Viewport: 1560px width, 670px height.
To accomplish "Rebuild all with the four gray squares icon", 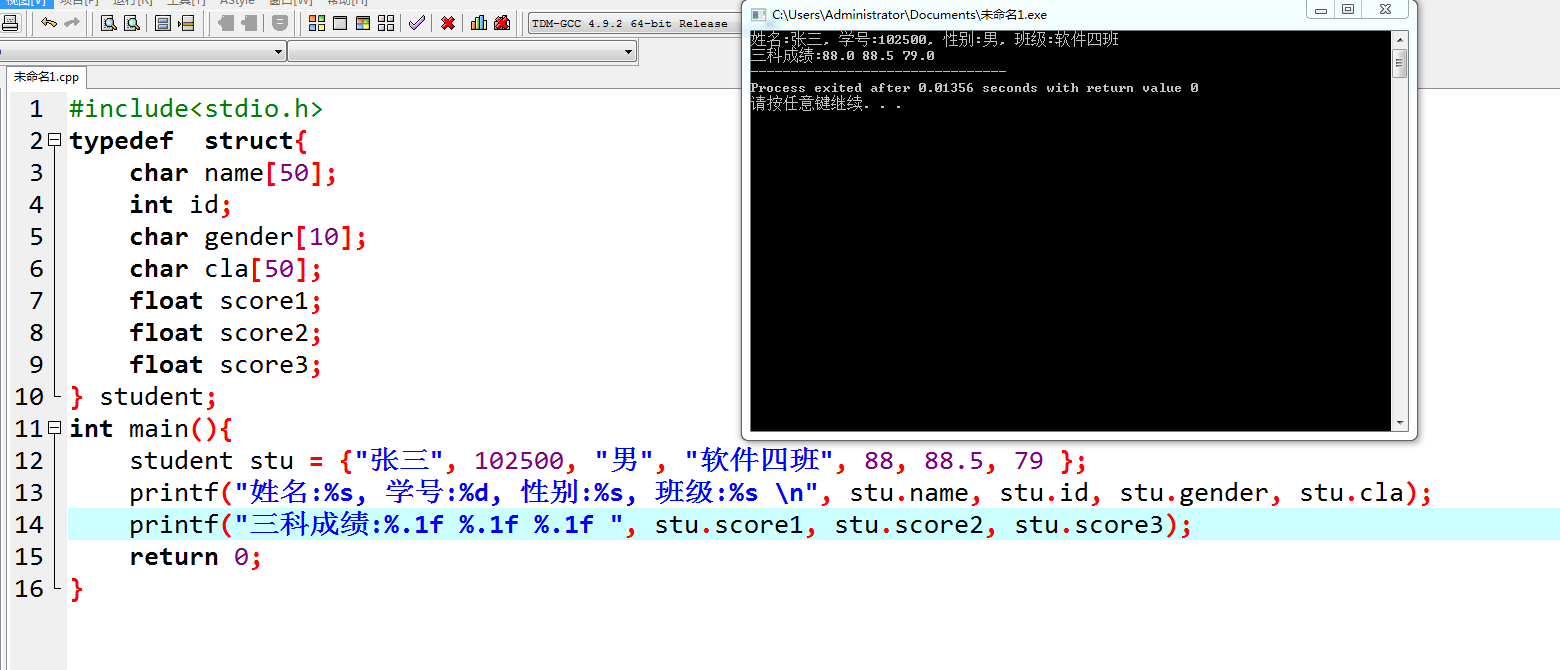I will [x=386, y=23].
